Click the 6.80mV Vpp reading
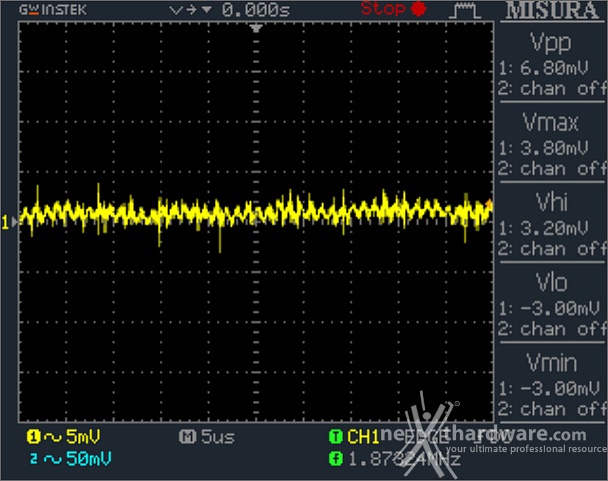 [554, 68]
